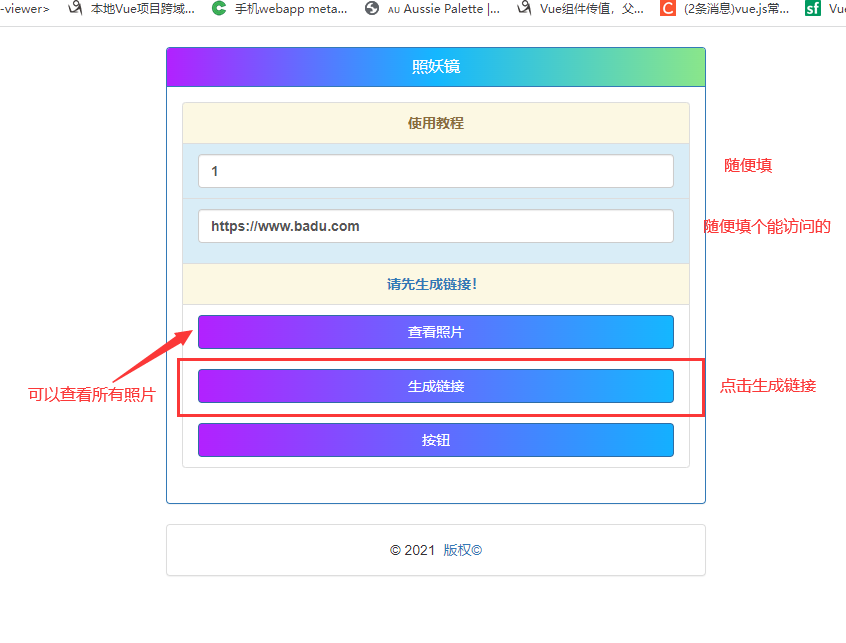Open the (2条消息)vue.js常 bookmark label

[x=736, y=9]
